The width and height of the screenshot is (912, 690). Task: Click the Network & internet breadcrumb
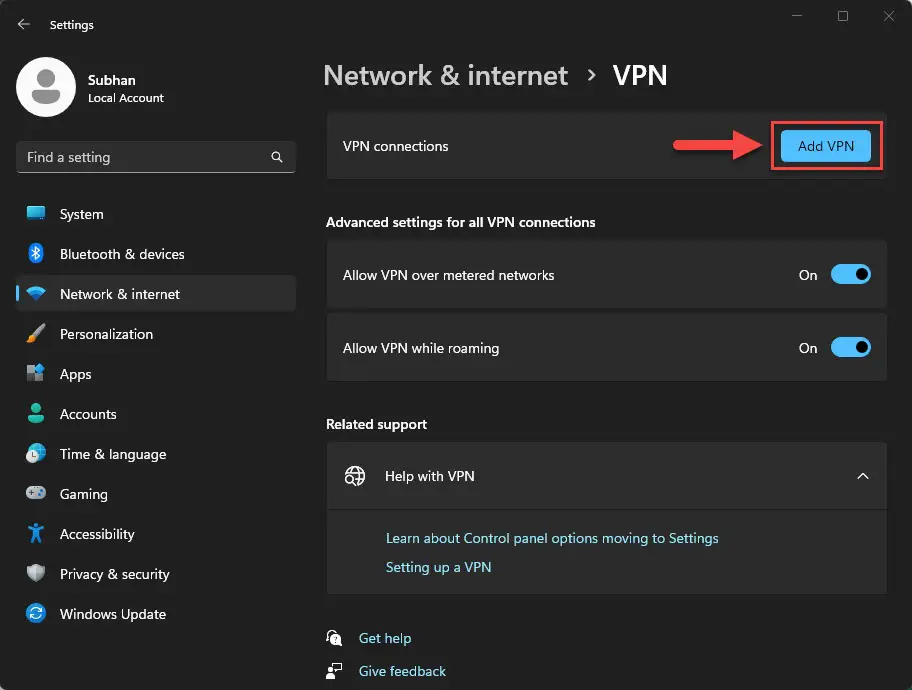(445, 75)
